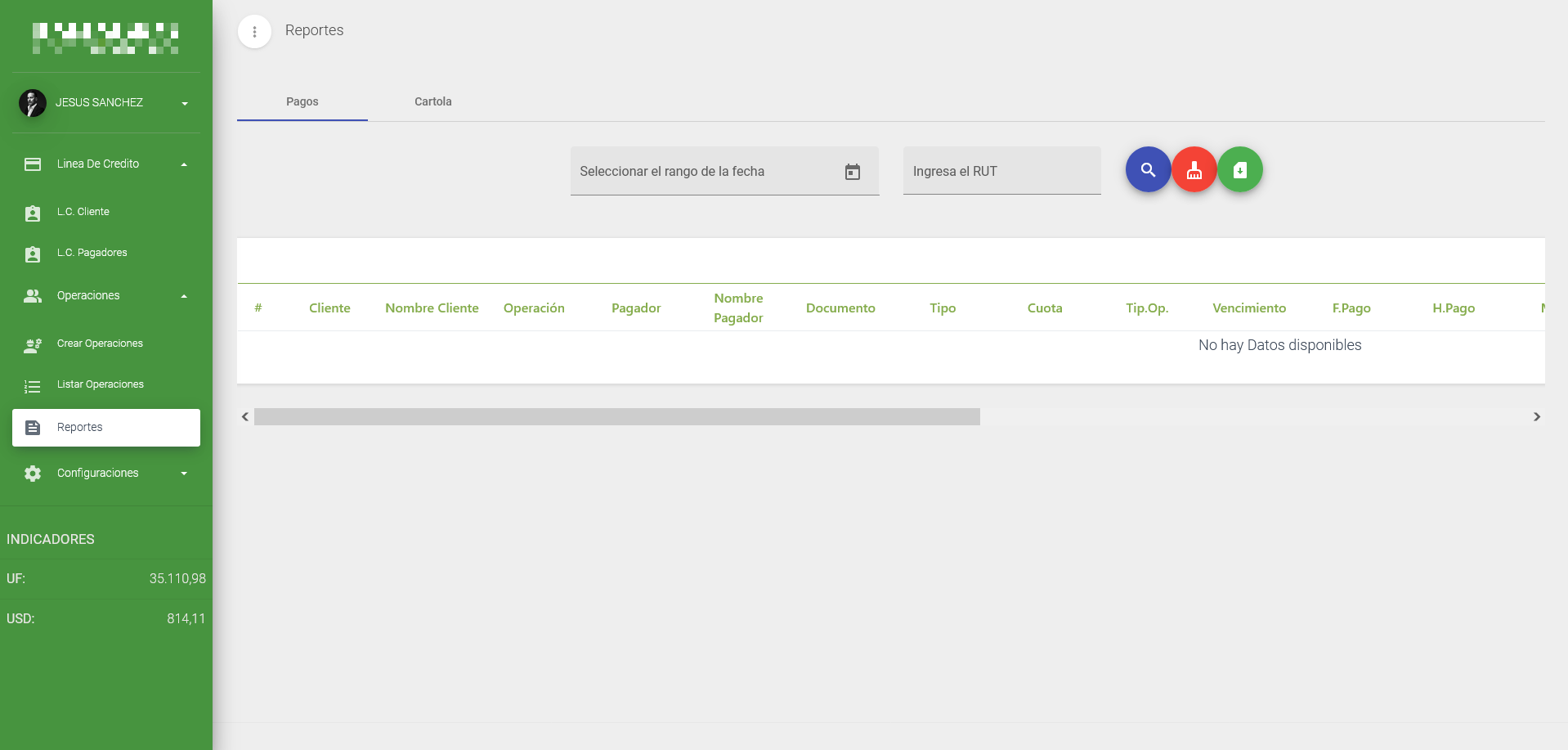Viewport: 1568px width, 750px height.
Task: Open L.C. Cliente page
Action: (83, 212)
